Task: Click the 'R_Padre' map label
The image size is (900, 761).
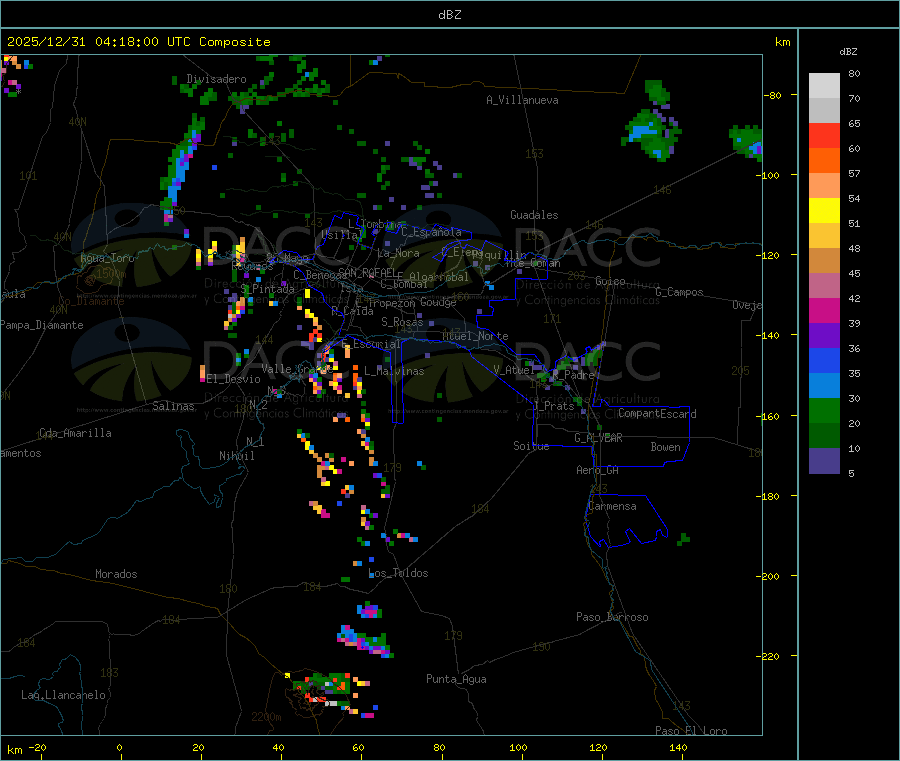Action: (573, 375)
